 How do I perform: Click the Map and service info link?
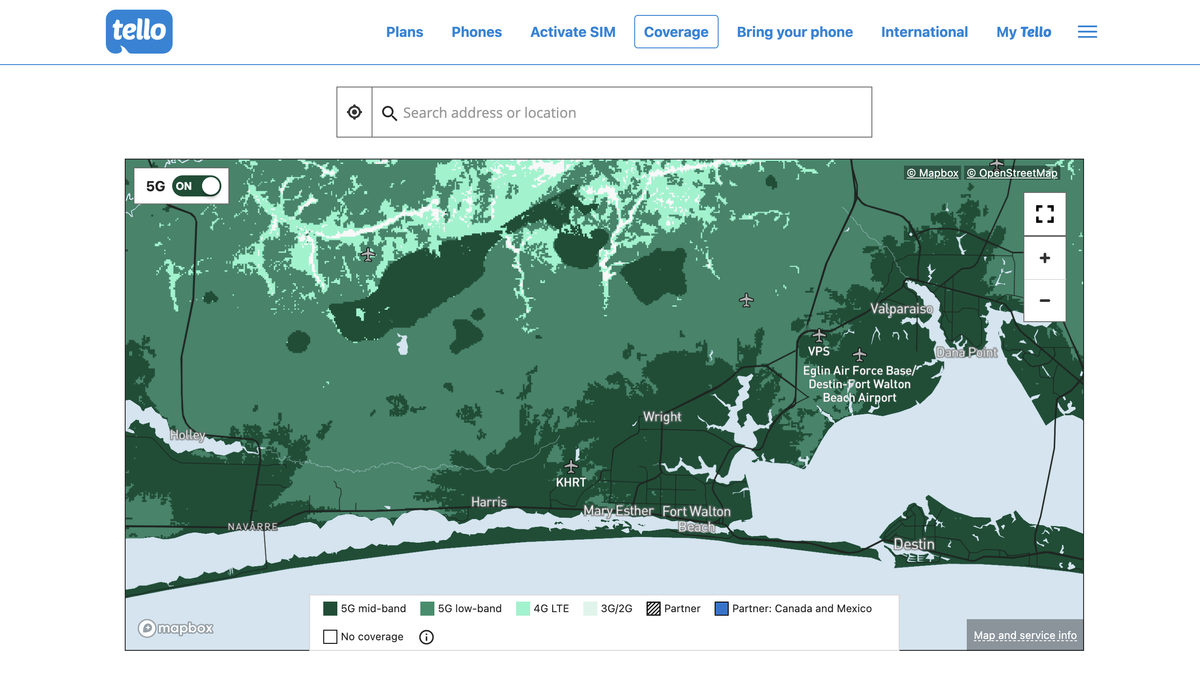[x=1025, y=635]
